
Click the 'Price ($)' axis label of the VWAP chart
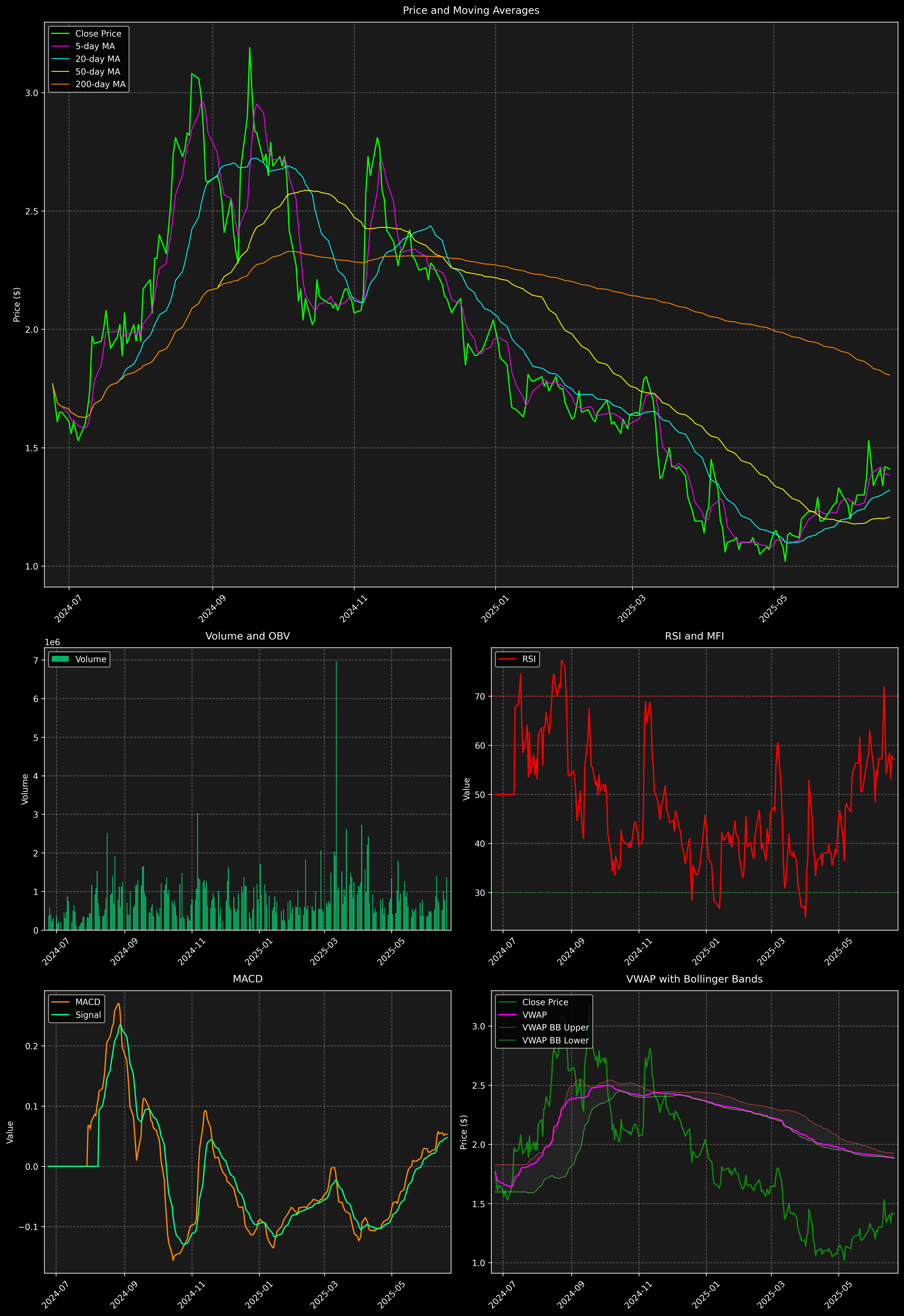[464, 1132]
